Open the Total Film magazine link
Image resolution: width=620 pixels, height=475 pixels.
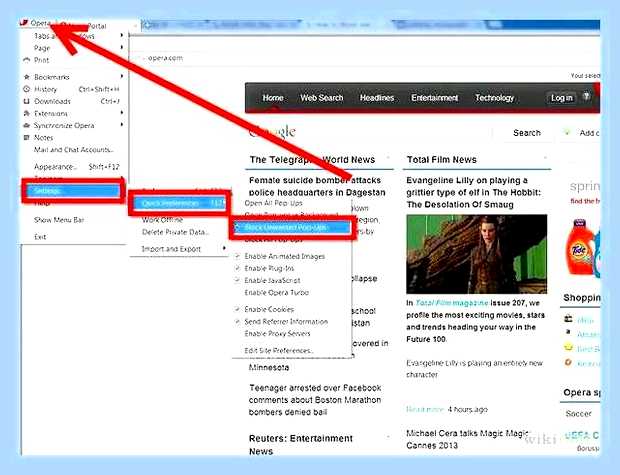point(452,303)
